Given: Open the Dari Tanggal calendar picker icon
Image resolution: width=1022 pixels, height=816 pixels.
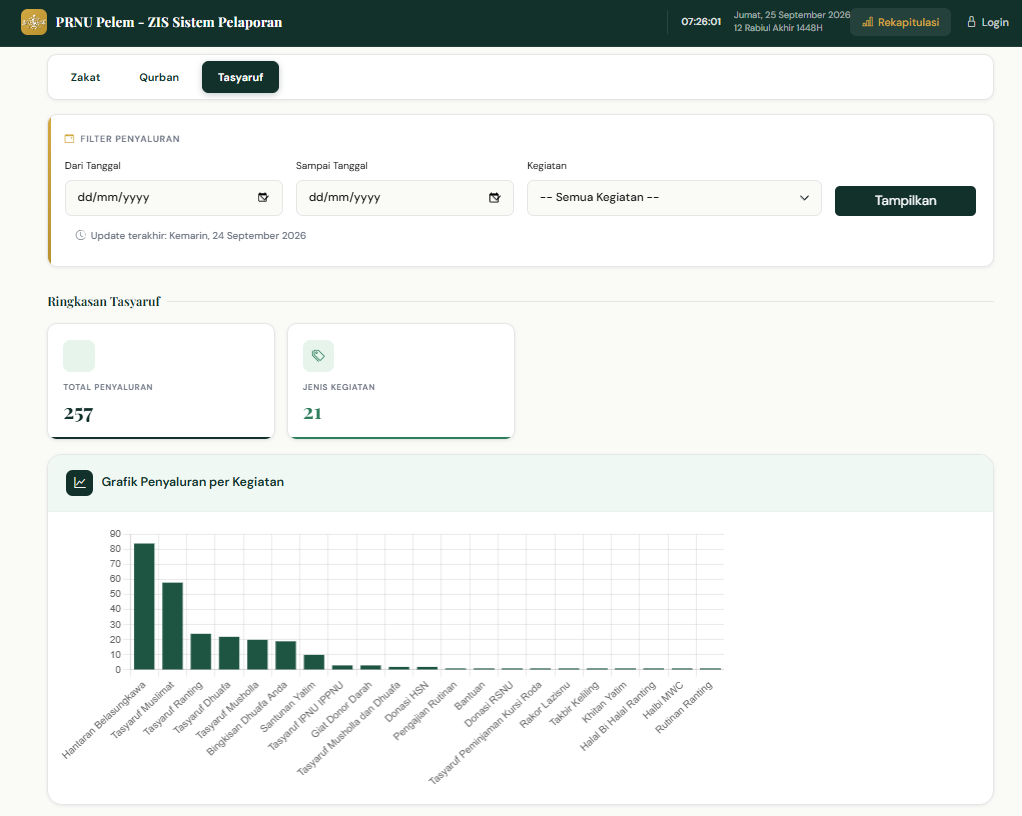Looking at the screenshot, I should click(x=263, y=197).
